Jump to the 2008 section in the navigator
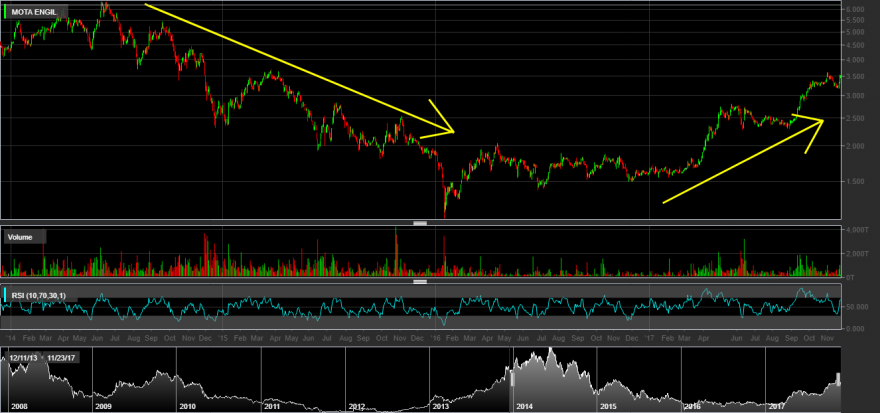This screenshot has height=413, width=880. click(x=19, y=406)
